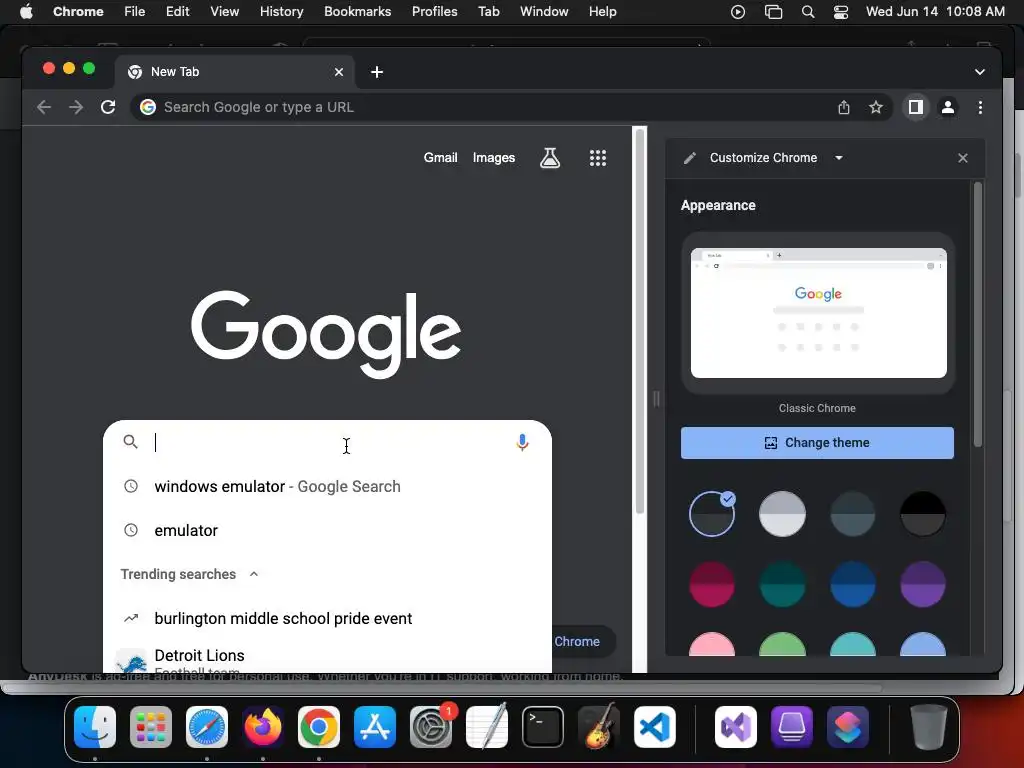The image size is (1024, 768).
Task: Click the side panel resize handle
Action: coord(656,398)
